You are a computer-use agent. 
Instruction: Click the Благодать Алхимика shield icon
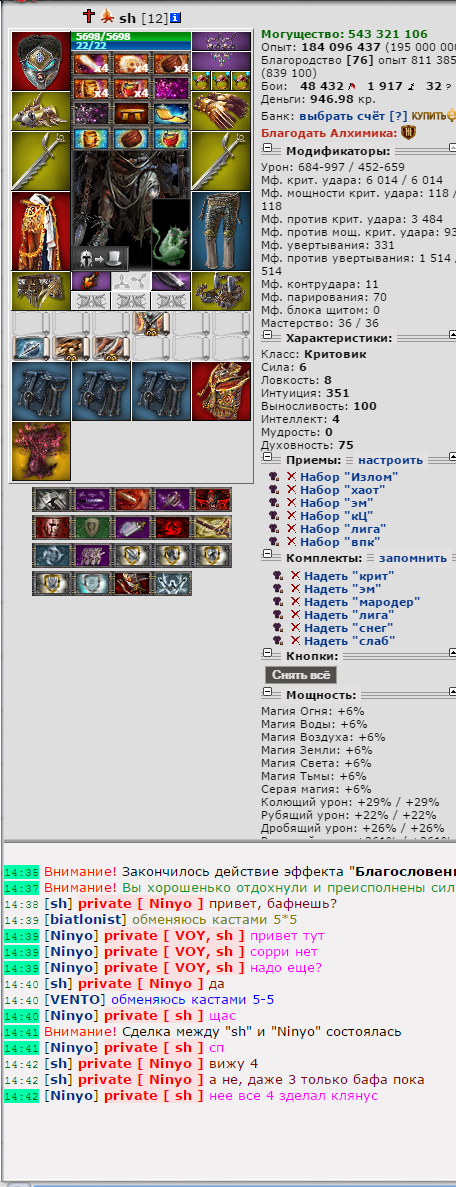click(408, 132)
